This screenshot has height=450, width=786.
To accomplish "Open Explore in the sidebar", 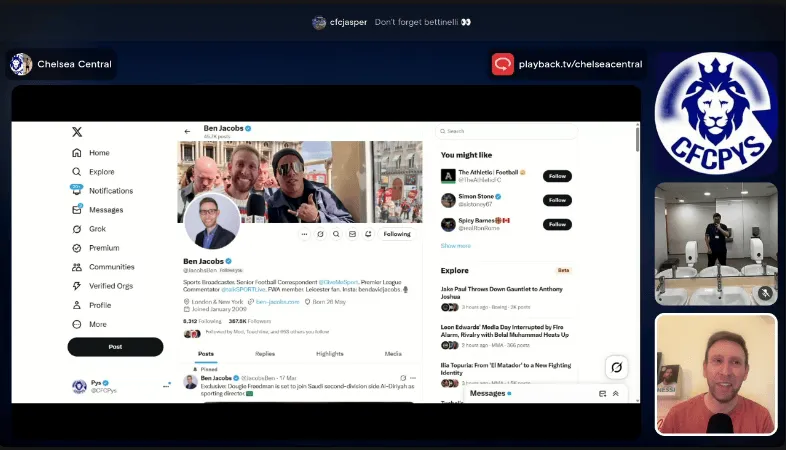I will (x=93, y=171).
